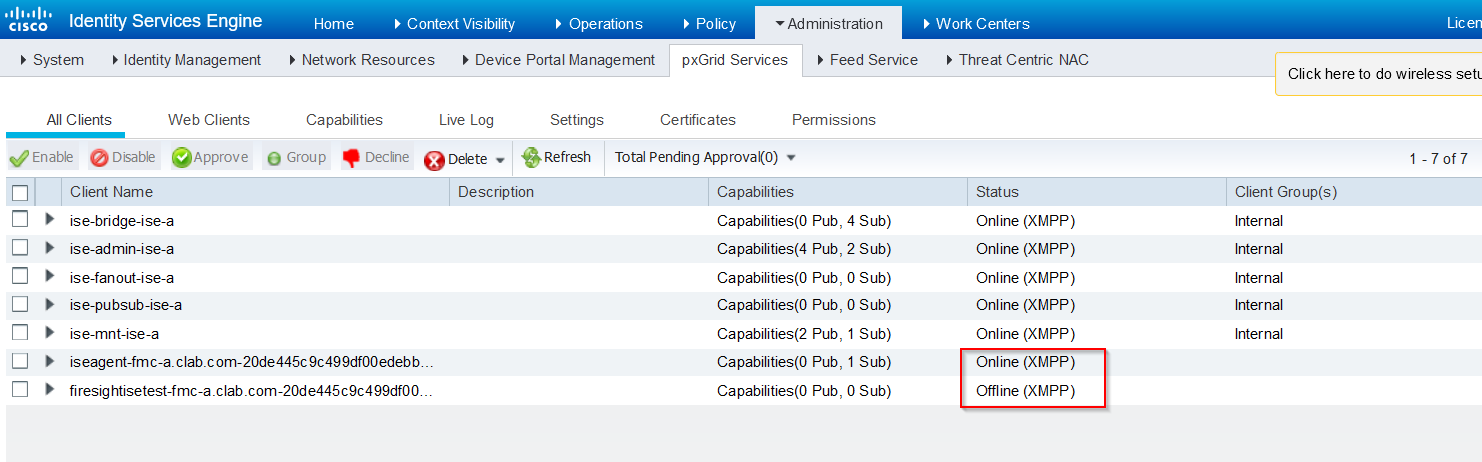Open Identity Management submenu
Screen dimensions: 1482x462
pyautogui.click(x=186, y=60)
